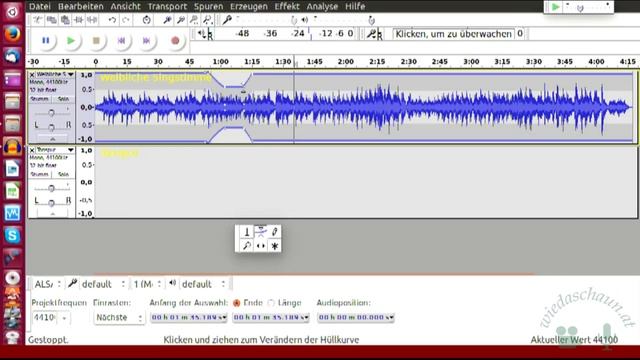
Task: Open the Ansicht menu
Action: pyautogui.click(x=125, y=6)
